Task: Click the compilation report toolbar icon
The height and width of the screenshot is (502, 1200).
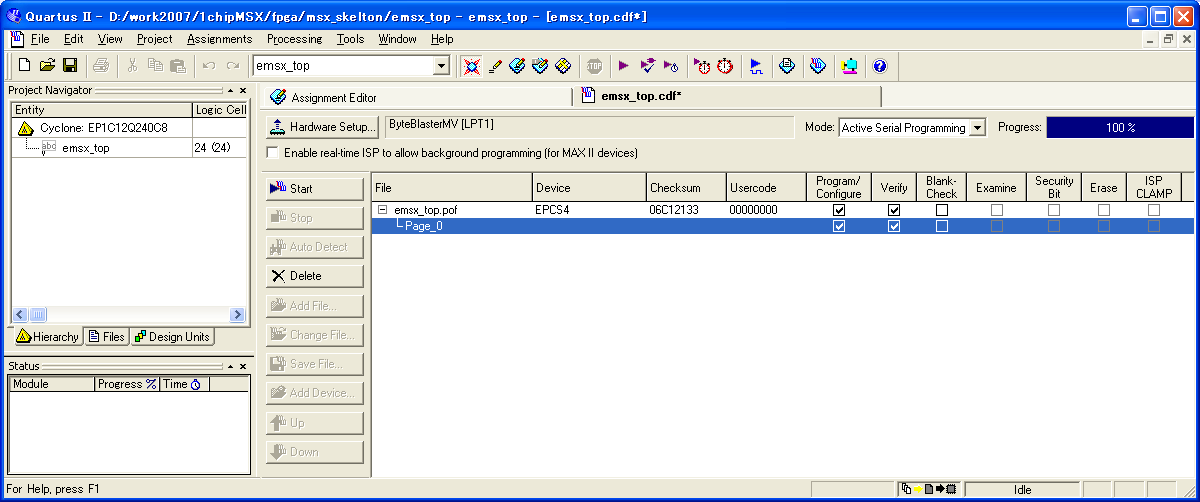Action: pos(787,66)
